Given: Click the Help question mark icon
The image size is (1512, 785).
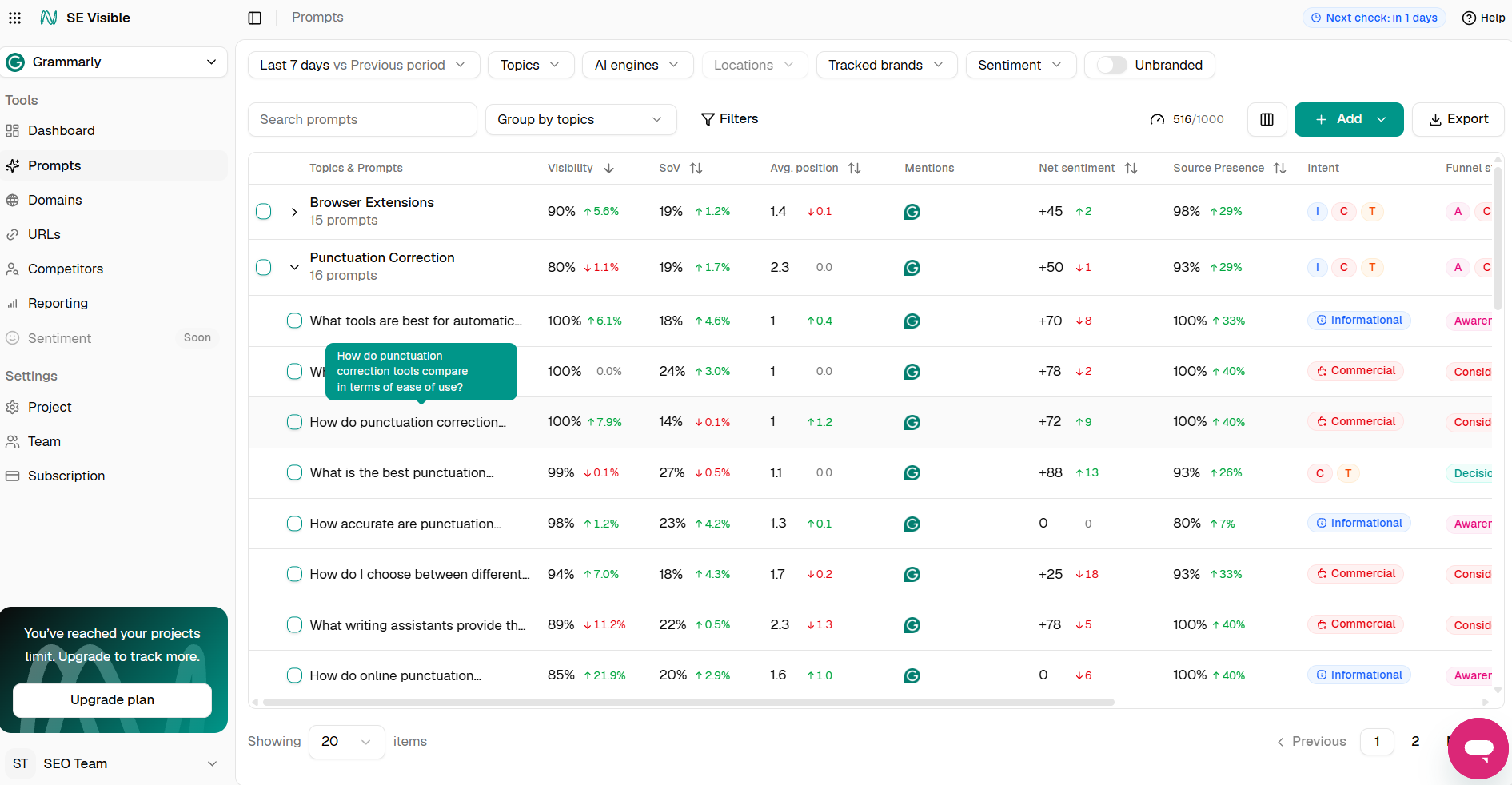Looking at the screenshot, I should pyautogui.click(x=1469, y=18).
